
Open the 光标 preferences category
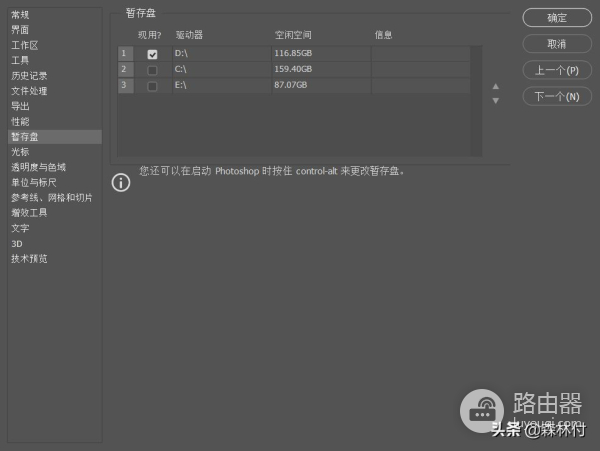(55, 152)
